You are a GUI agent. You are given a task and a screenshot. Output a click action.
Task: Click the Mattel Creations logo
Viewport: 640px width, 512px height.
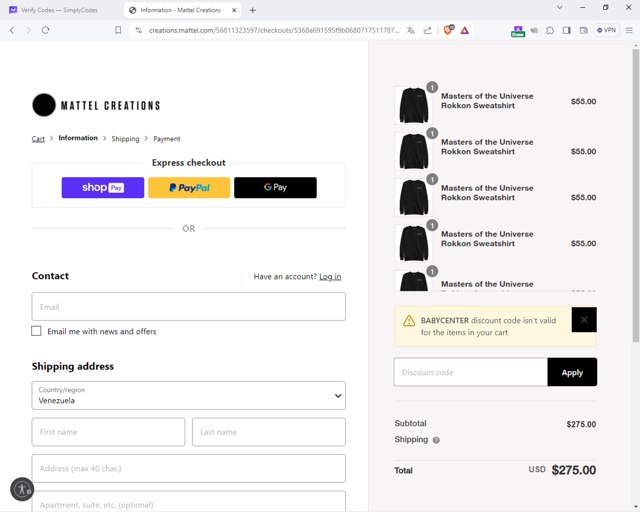[x=96, y=105]
